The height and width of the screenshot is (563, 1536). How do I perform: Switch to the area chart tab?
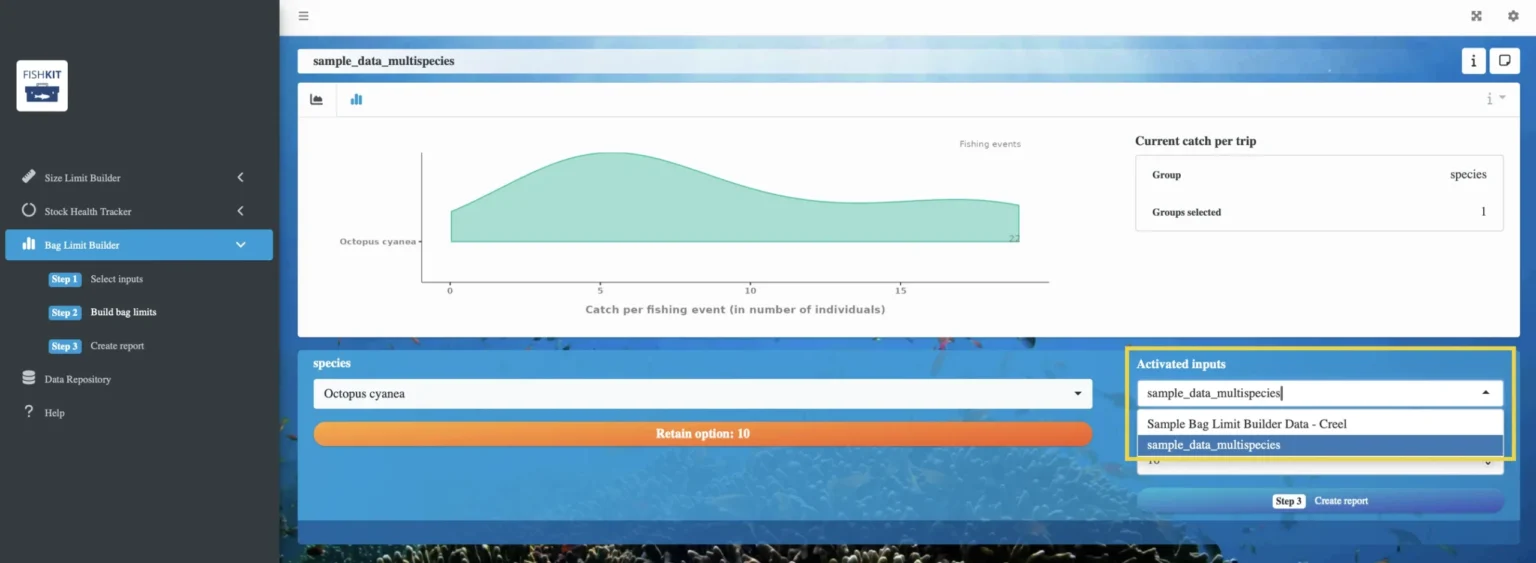coord(317,99)
